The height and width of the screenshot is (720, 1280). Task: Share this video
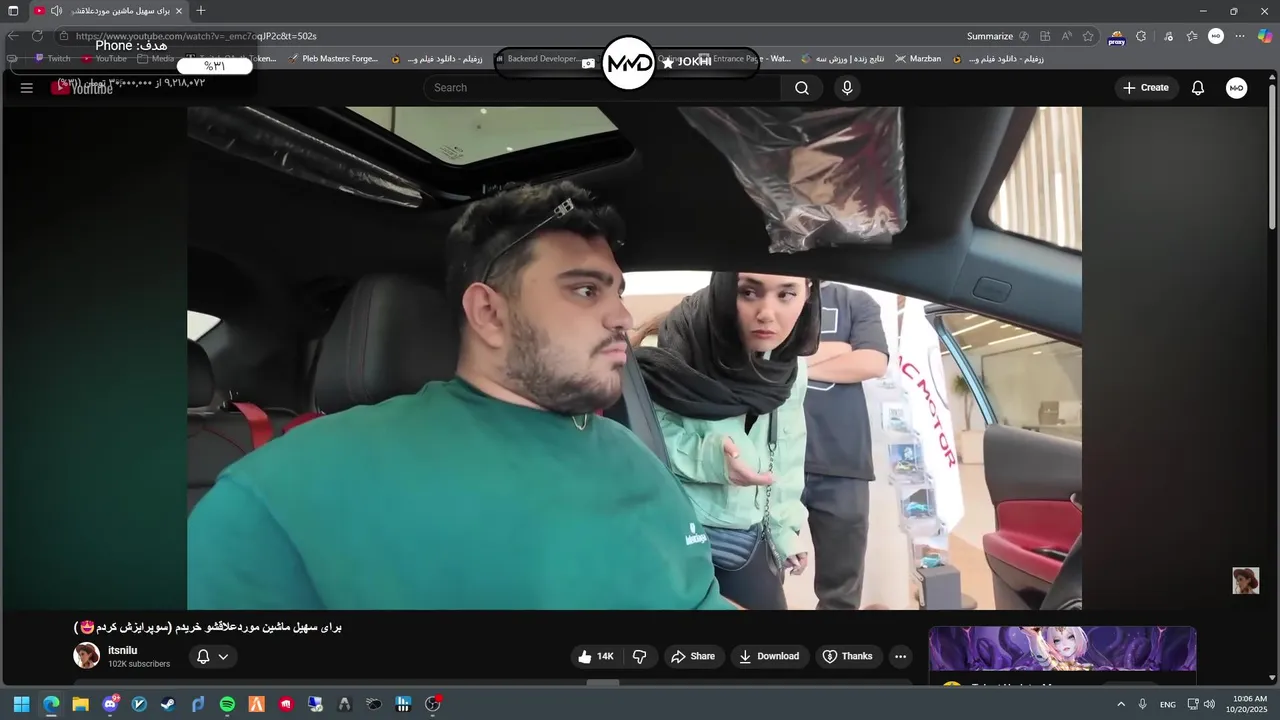(x=693, y=656)
